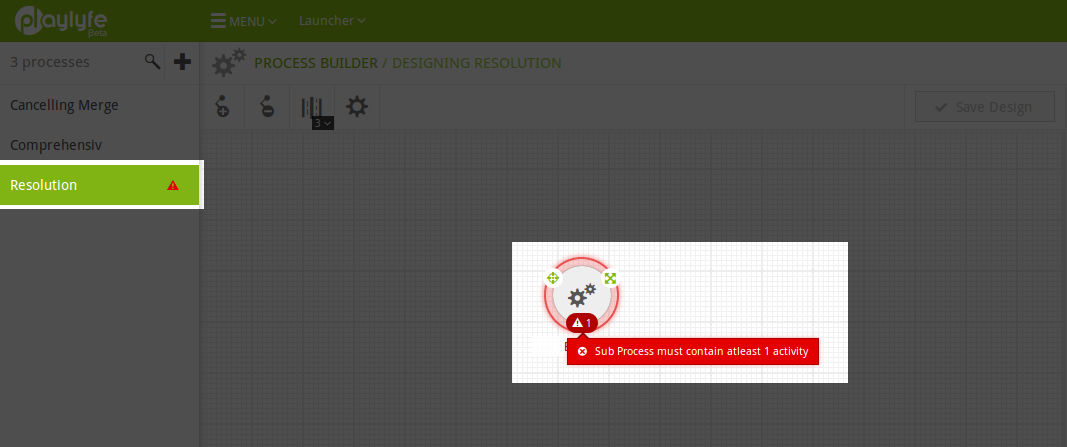Add a new process with the plus icon
The height and width of the screenshot is (447, 1067).
tap(182, 62)
